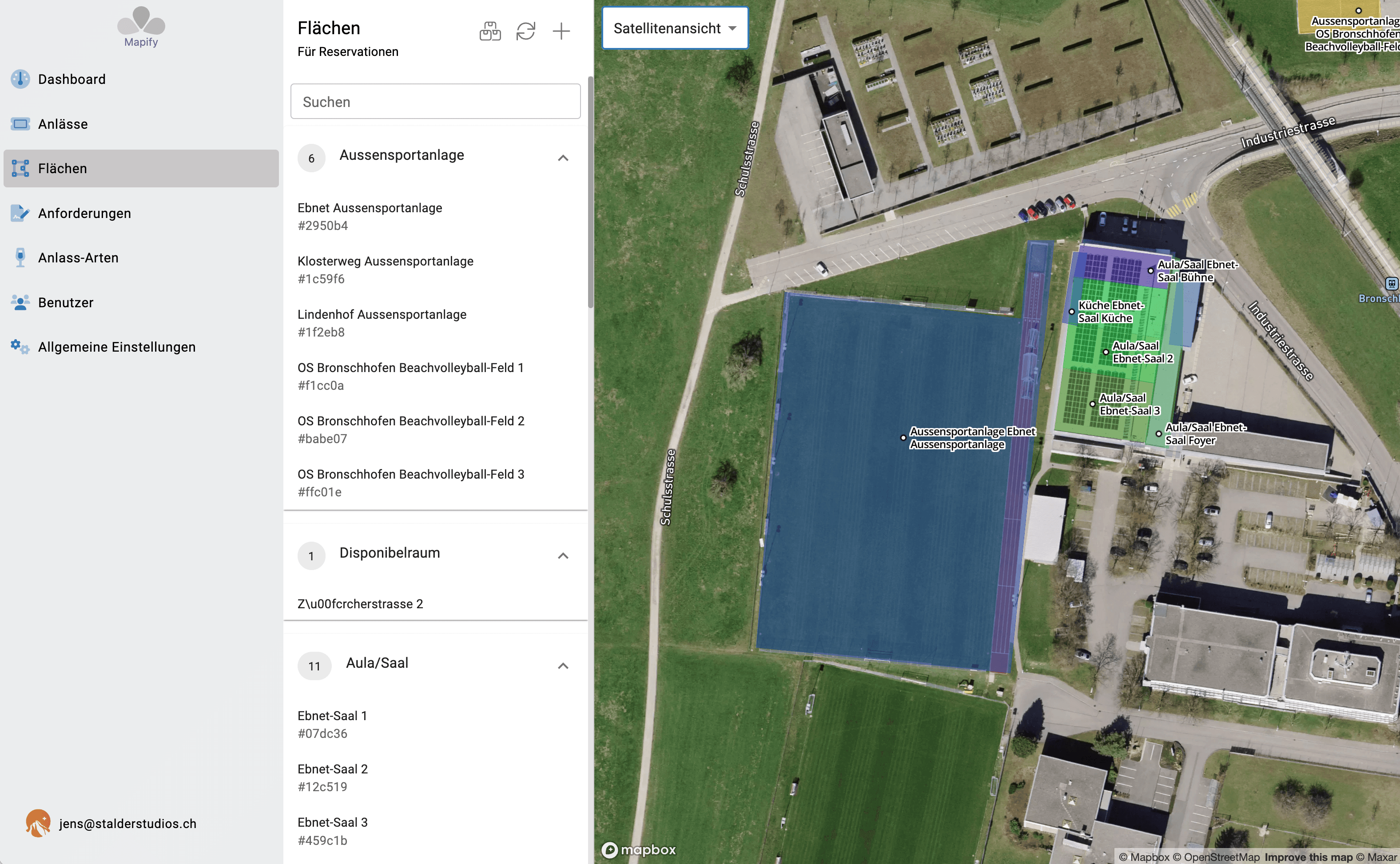The image size is (1400, 864).
Task: Click the packages icon above the Flächen list
Action: pos(489,32)
